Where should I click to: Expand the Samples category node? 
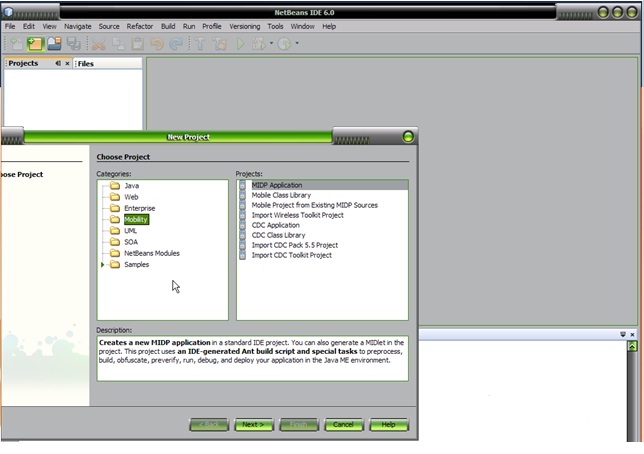[103, 265]
